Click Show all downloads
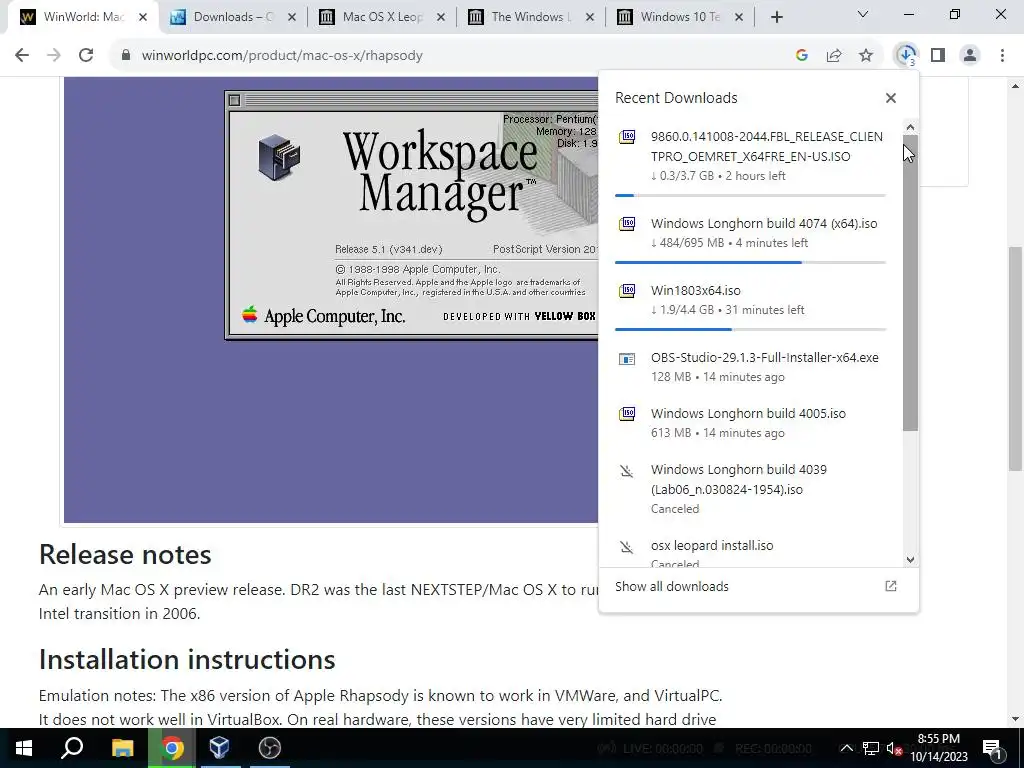The image size is (1024, 768). tap(671, 586)
